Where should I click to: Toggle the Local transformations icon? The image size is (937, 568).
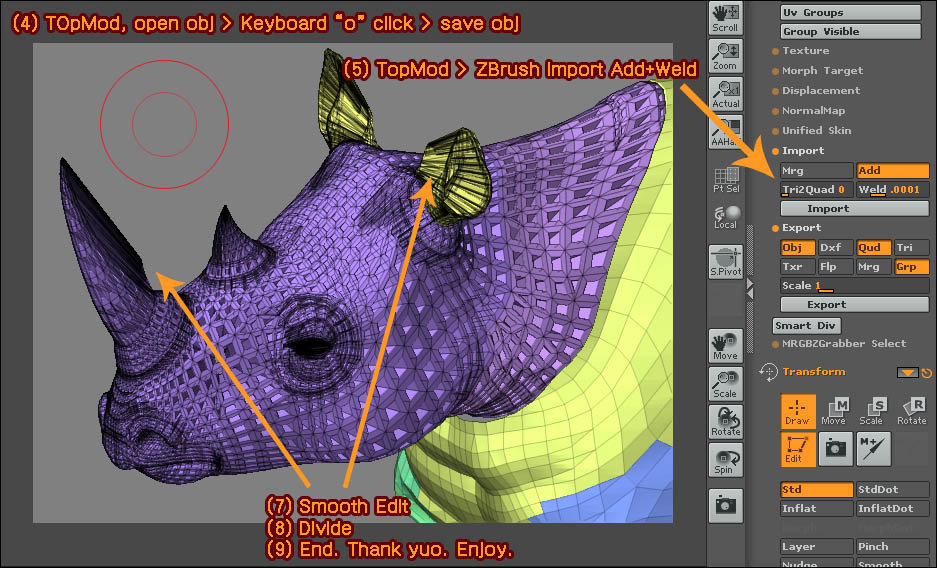pyautogui.click(x=726, y=217)
